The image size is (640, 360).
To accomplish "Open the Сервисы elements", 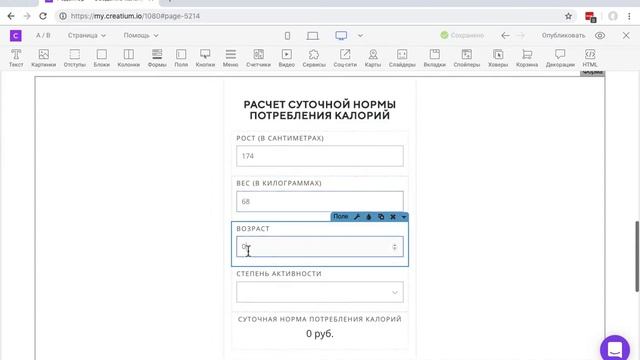I will 314,58.
